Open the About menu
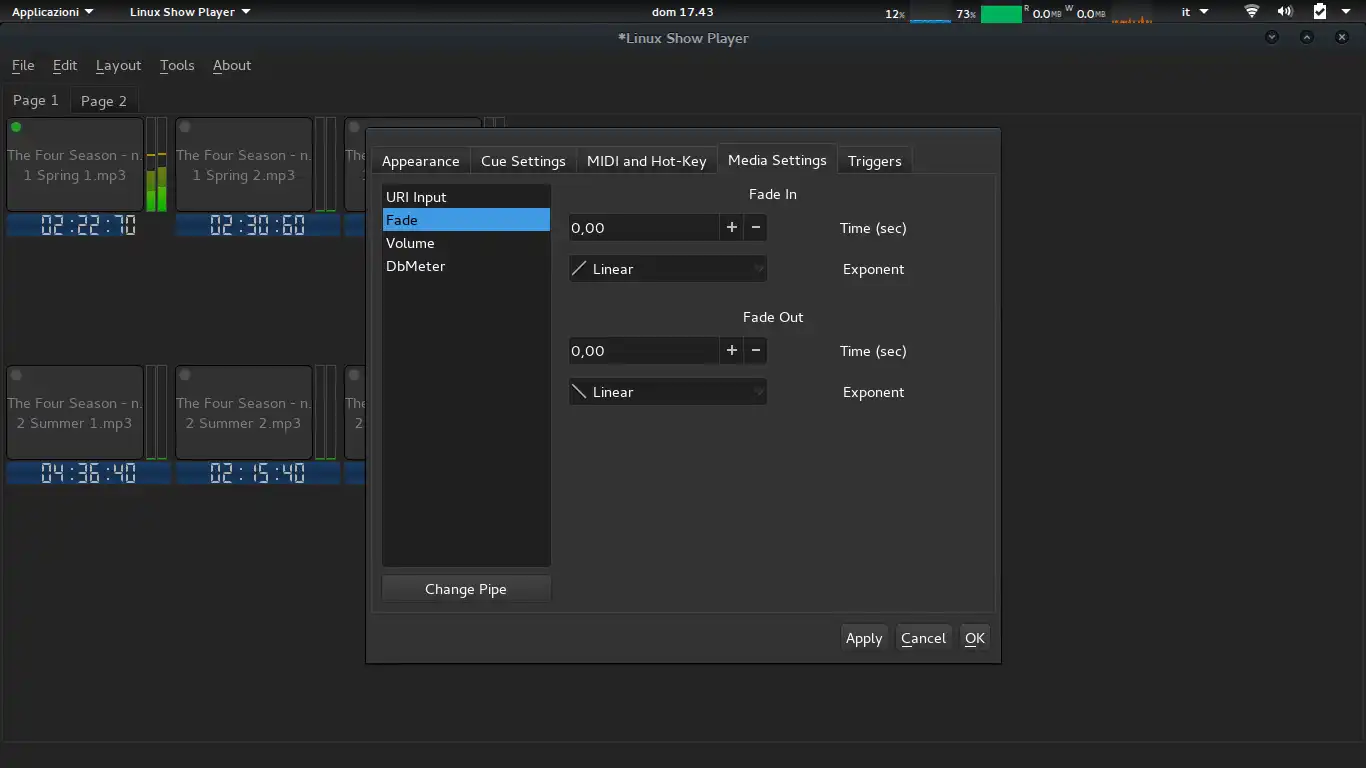The width and height of the screenshot is (1366, 768). pos(232,65)
